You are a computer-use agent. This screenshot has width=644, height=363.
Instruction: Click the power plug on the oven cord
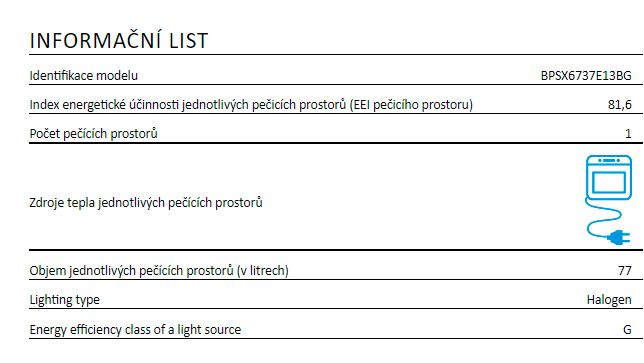tap(619, 237)
